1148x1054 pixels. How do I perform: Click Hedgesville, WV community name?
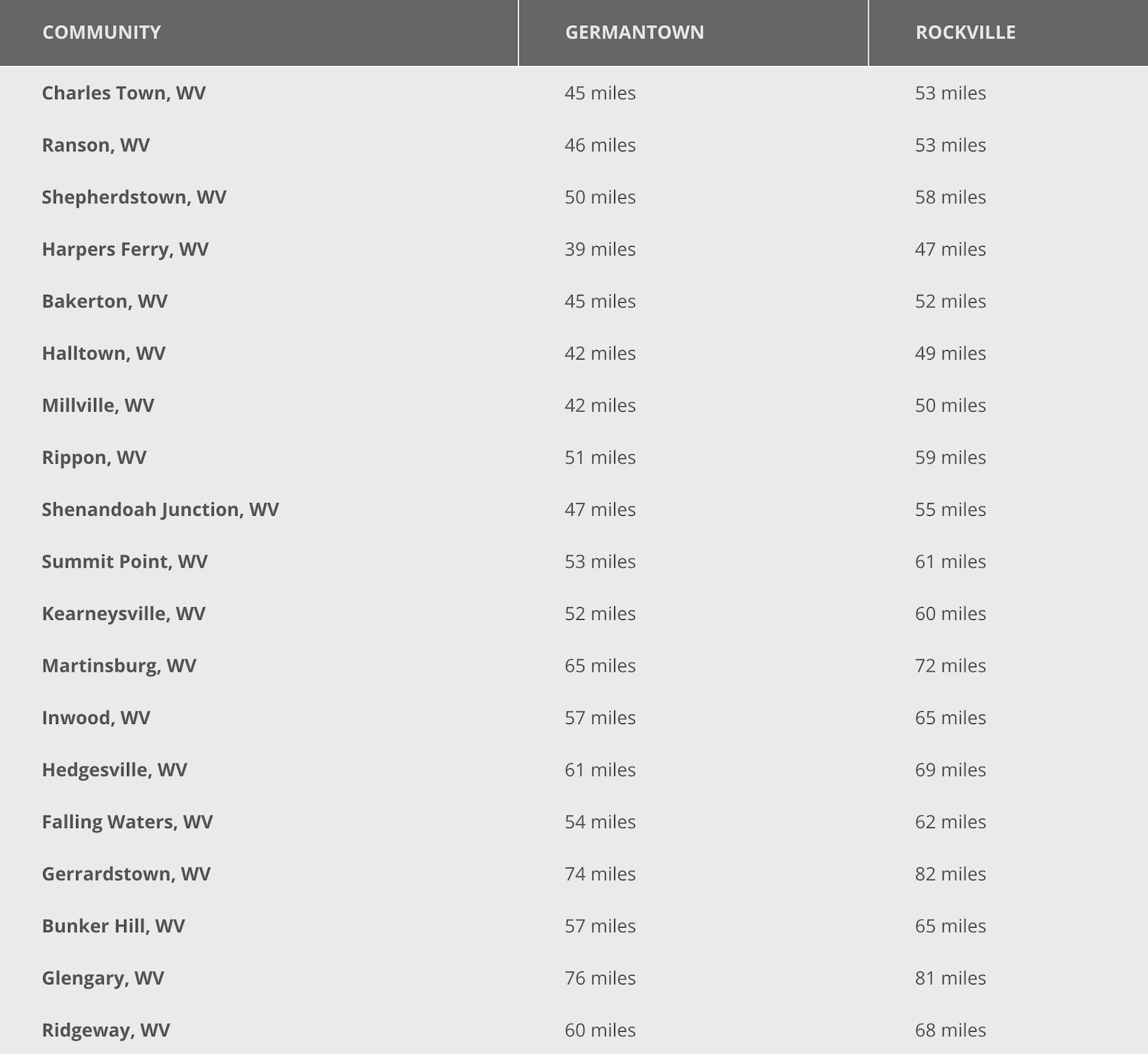click(114, 770)
